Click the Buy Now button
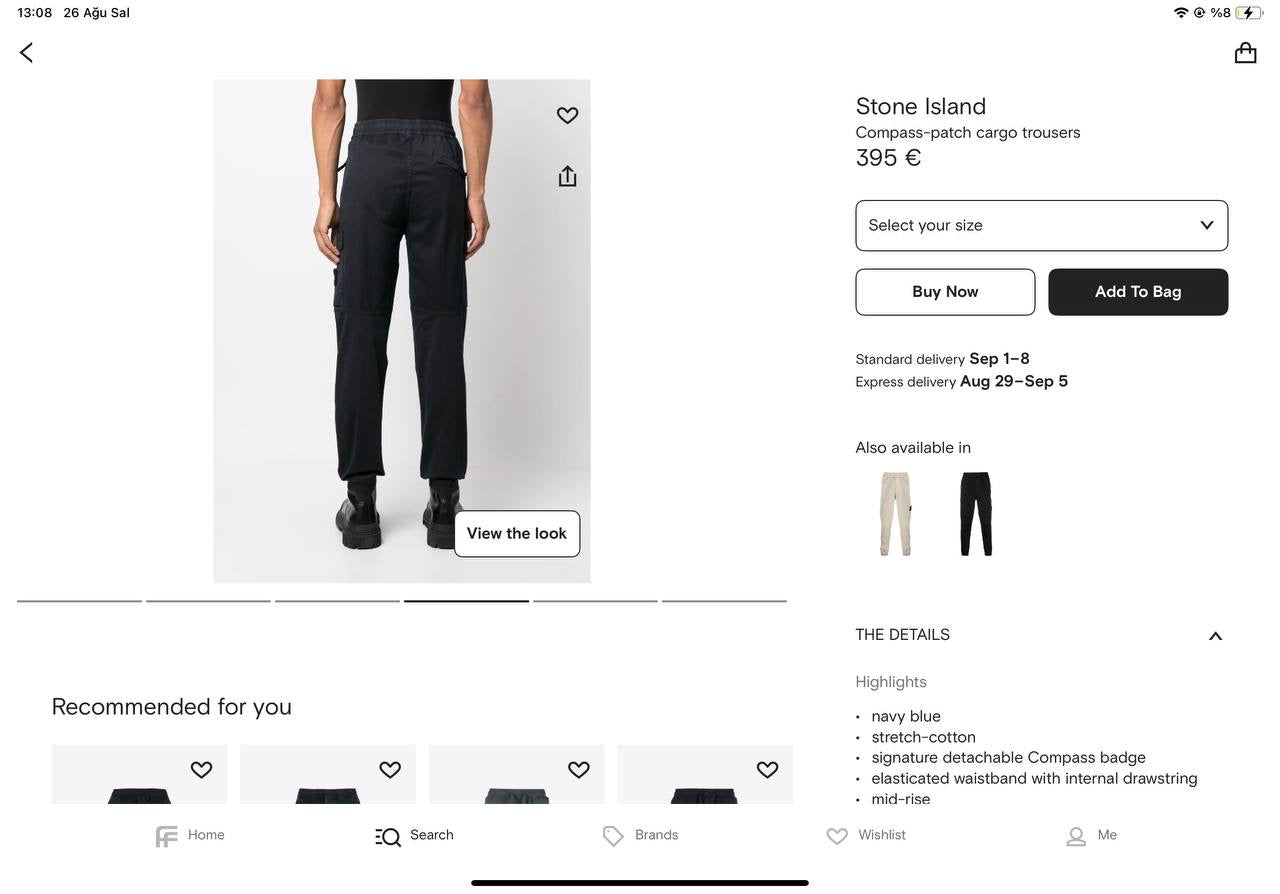This screenshot has width=1280, height=894. click(945, 292)
